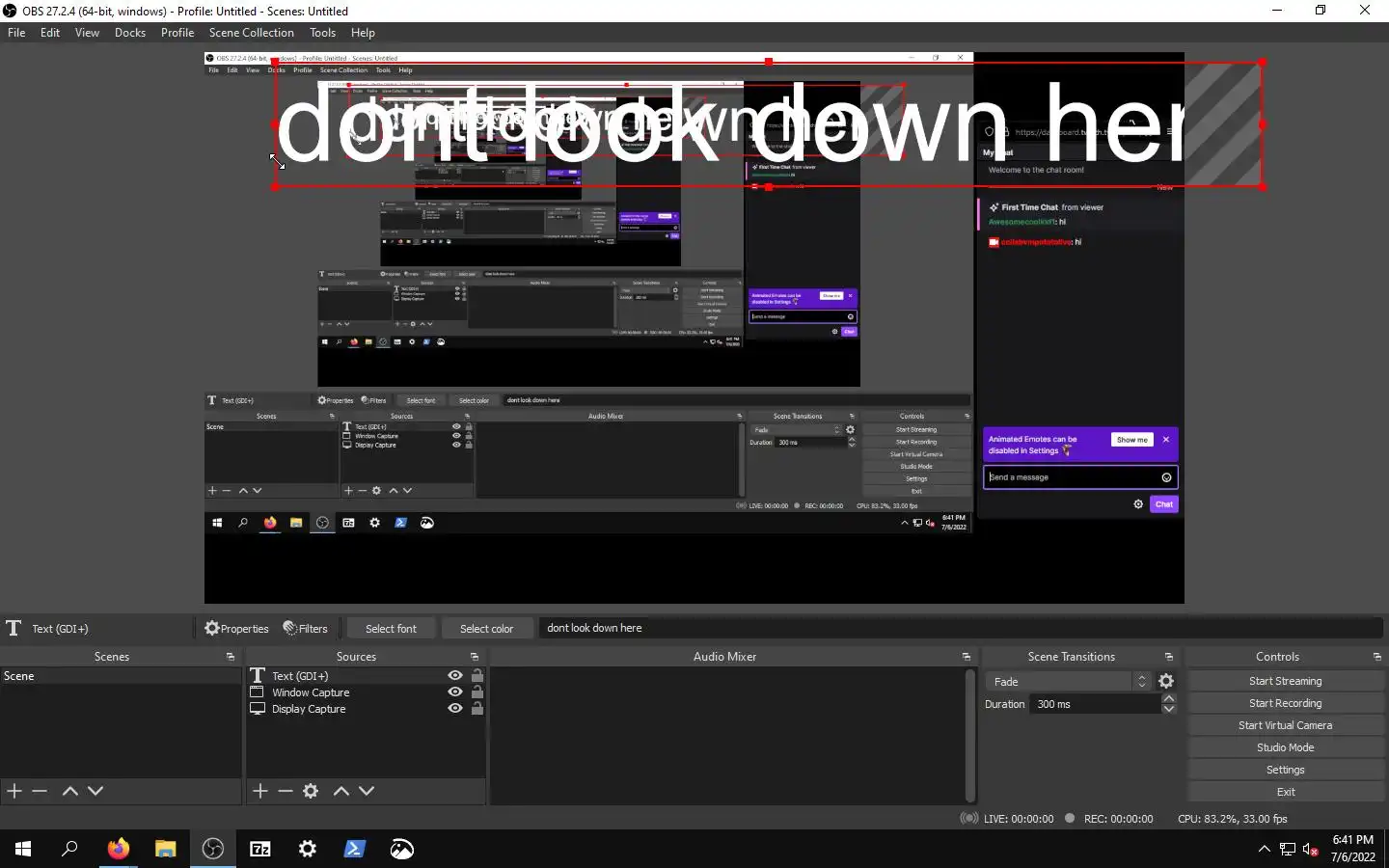Move selected source up in Sources
1389x868 pixels.
340,791
